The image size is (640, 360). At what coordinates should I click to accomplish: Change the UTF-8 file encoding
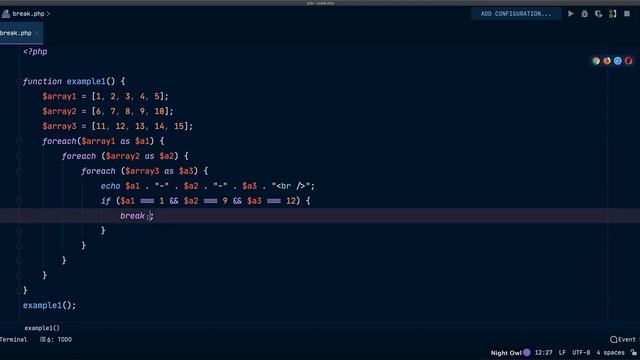[581, 353]
